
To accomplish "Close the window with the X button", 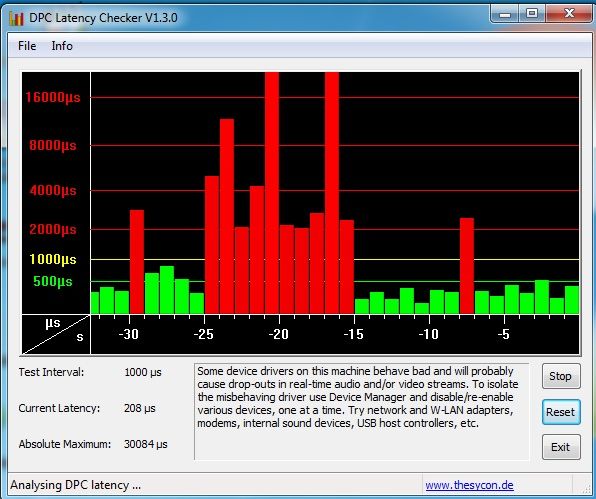I will click(569, 14).
